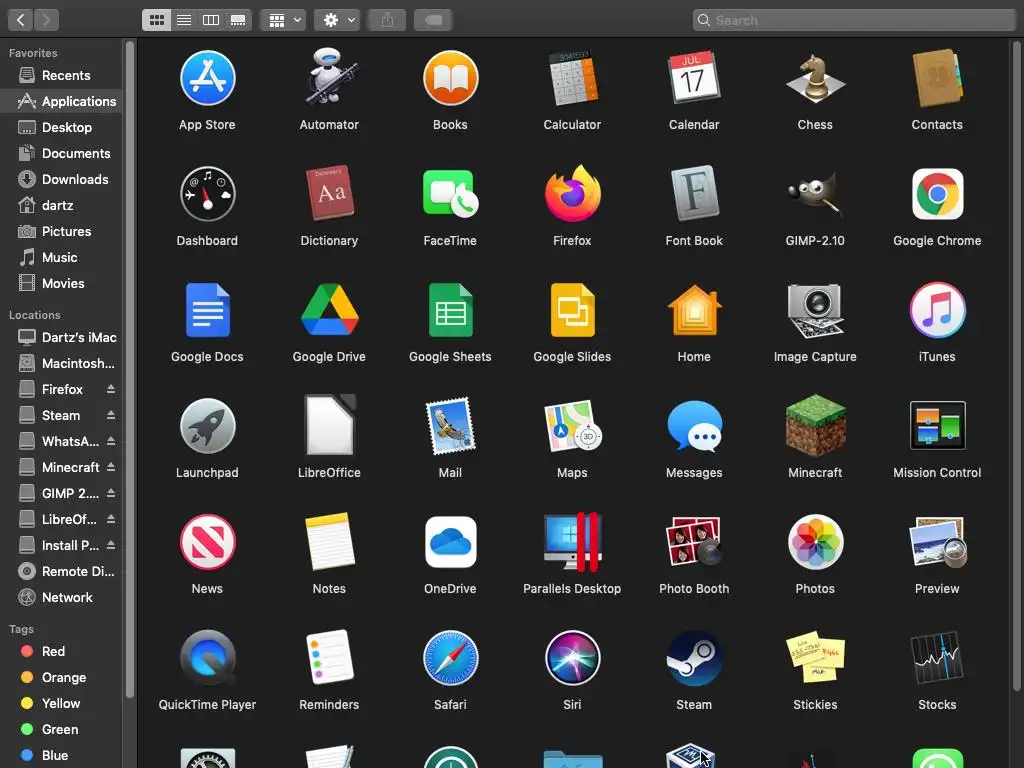This screenshot has height=768, width=1024.
Task: Select Image Capture application
Action: pyautogui.click(x=815, y=310)
